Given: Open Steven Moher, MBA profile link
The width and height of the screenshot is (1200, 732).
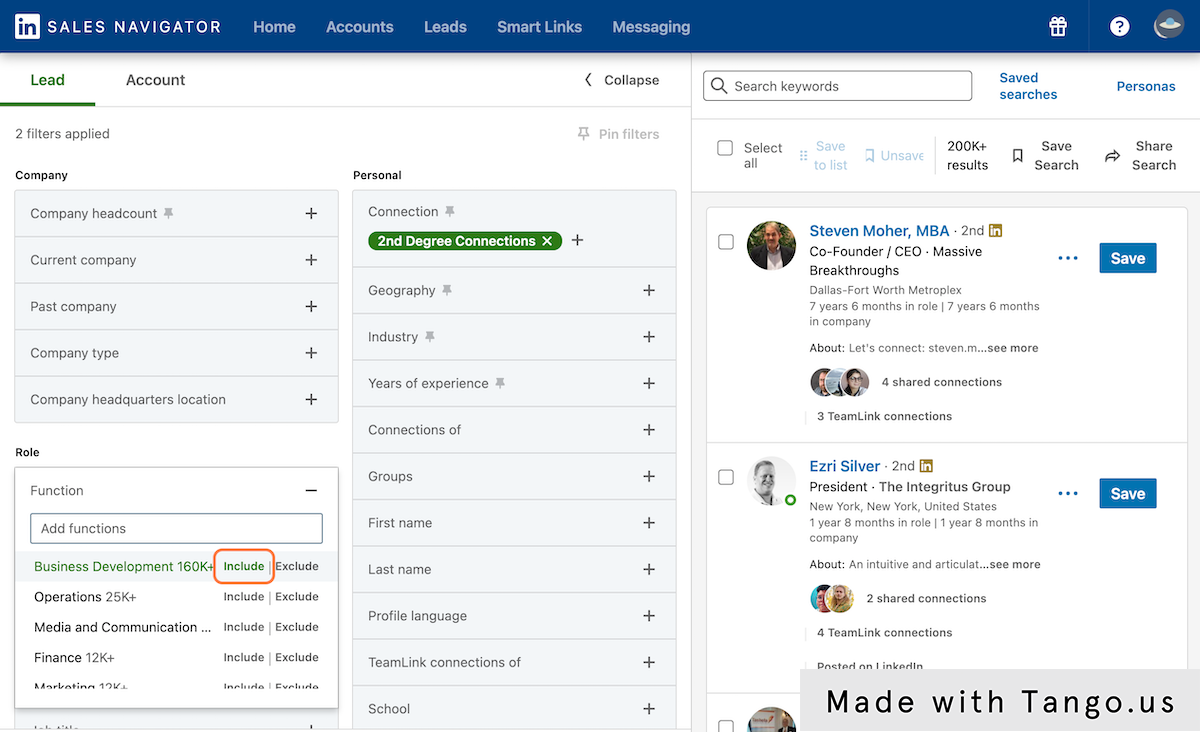Looking at the screenshot, I should (879, 231).
